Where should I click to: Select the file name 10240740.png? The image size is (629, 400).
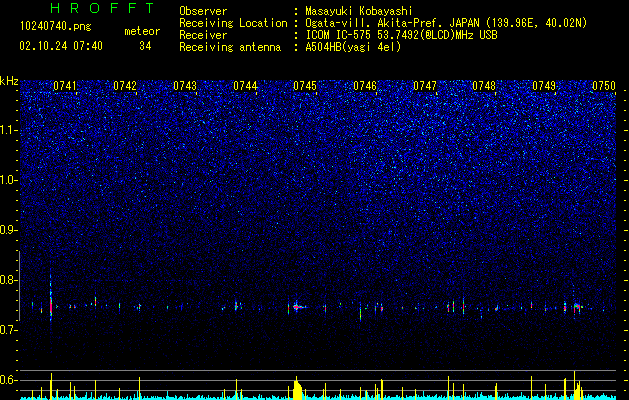(56, 27)
